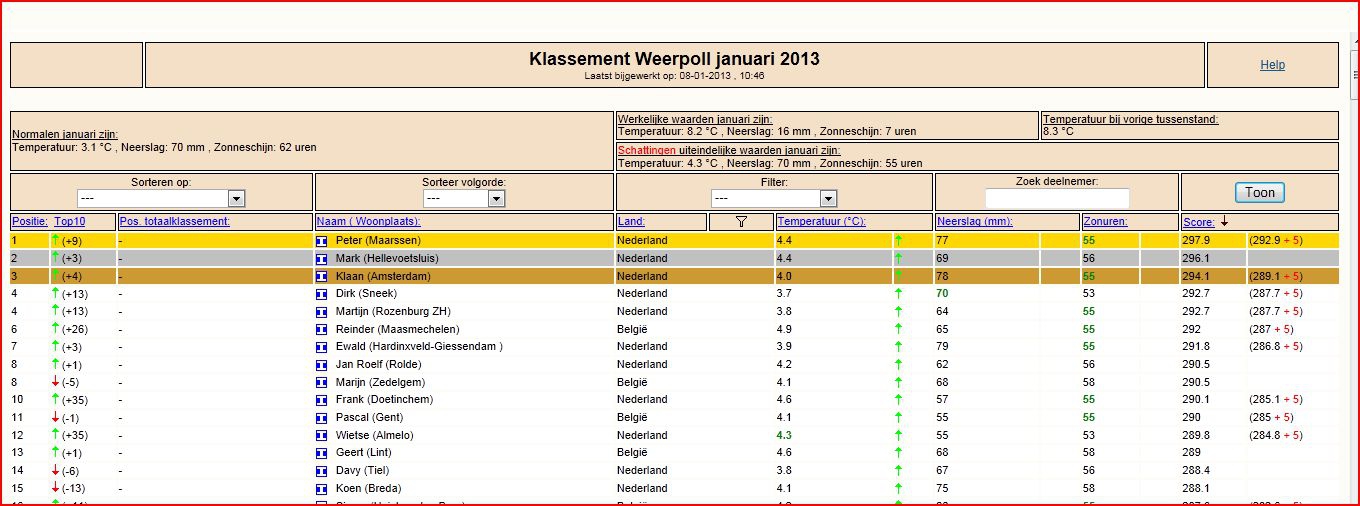The width and height of the screenshot is (1360, 506).
Task: Click the icon beside Peter (Maarssen)
Action: point(322,241)
